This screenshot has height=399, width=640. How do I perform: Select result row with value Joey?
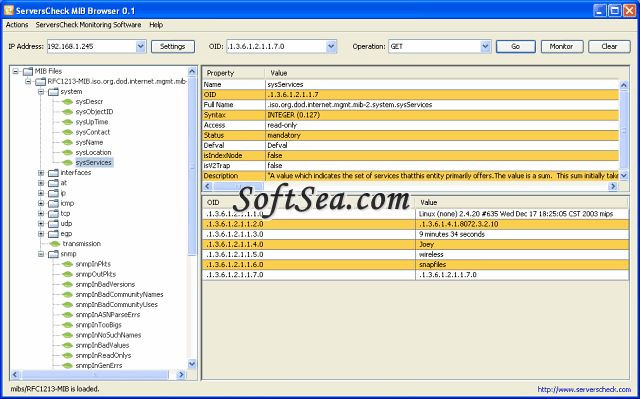coord(416,244)
